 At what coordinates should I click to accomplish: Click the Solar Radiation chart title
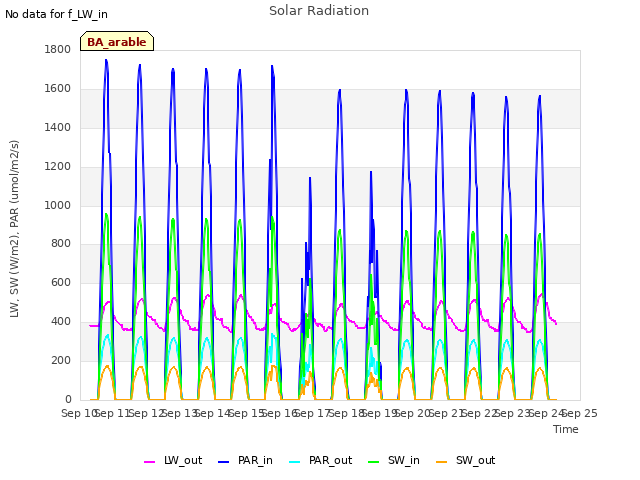click(x=319, y=11)
